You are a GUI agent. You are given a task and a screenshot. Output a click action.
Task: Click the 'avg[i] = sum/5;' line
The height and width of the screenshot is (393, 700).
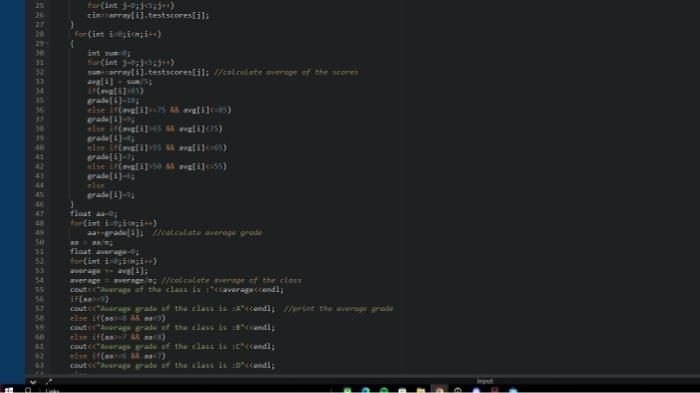tap(120, 82)
